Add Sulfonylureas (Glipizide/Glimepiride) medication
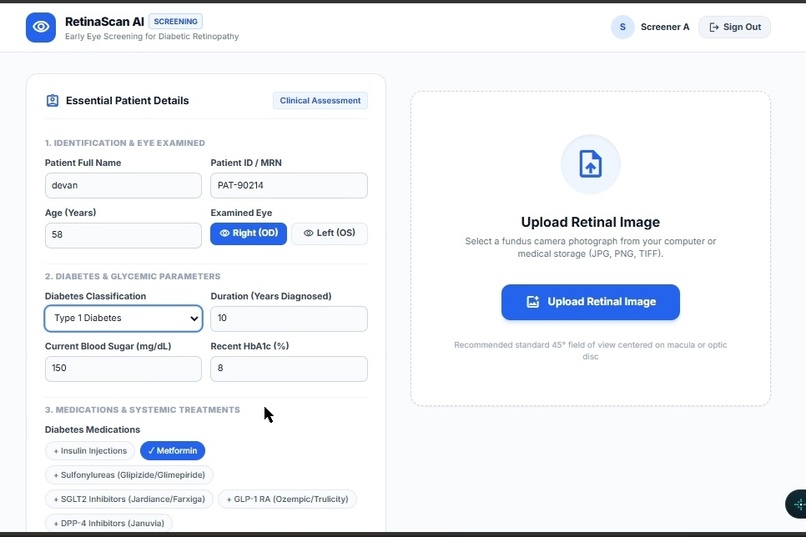The height and width of the screenshot is (537, 806). pyautogui.click(x=129, y=475)
